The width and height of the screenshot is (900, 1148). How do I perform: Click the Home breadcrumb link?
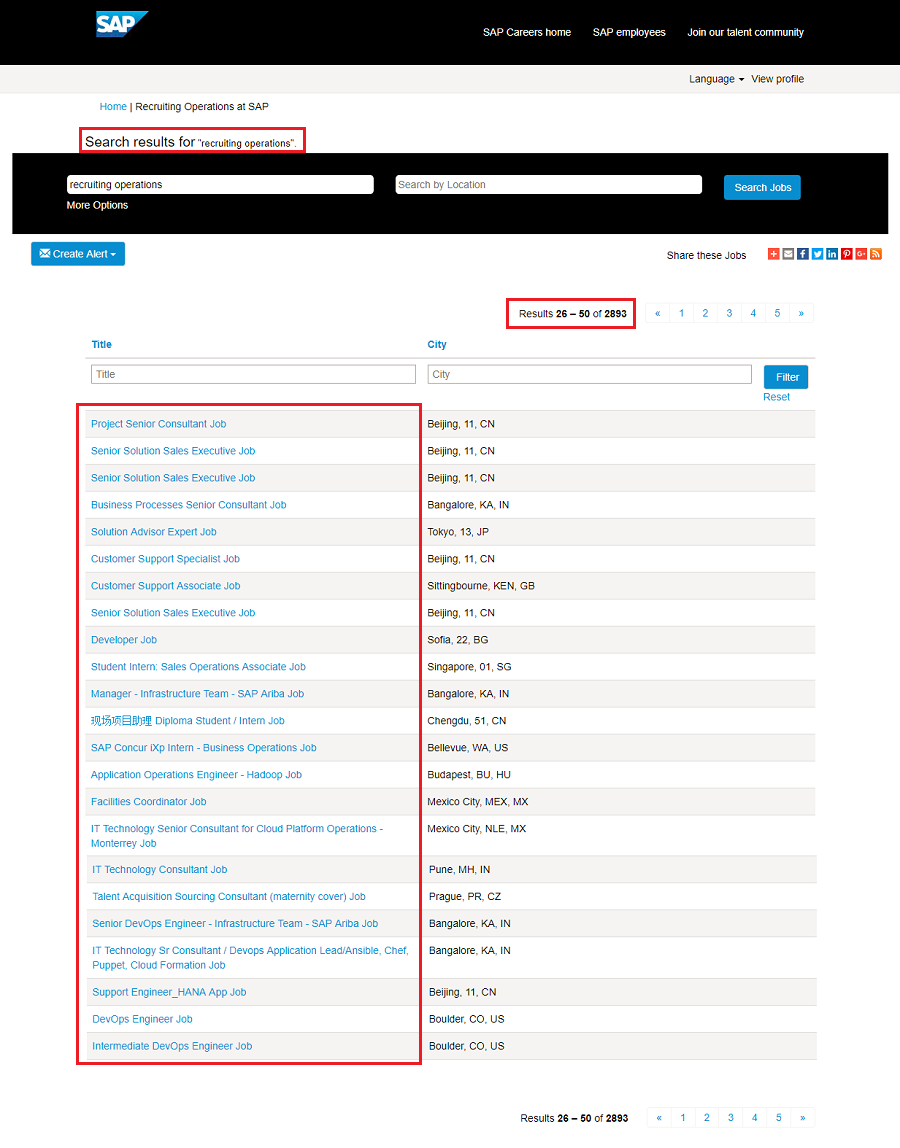(x=113, y=107)
